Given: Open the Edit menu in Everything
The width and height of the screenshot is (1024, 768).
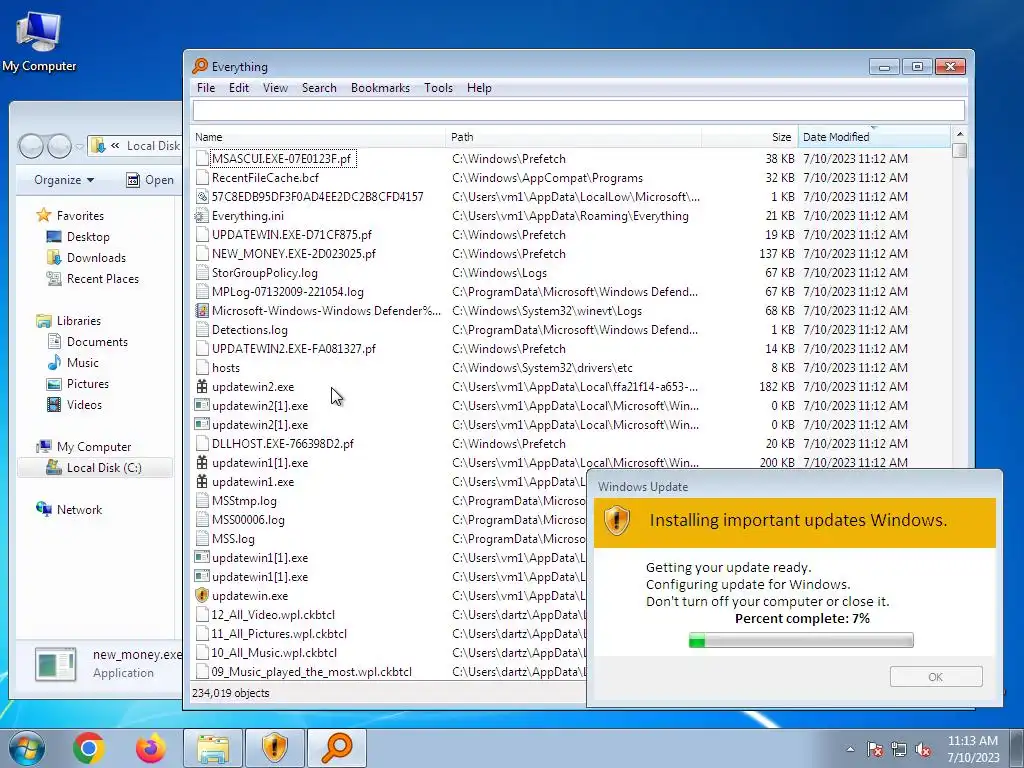Looking at the screenshot, I should click(238, 88).
